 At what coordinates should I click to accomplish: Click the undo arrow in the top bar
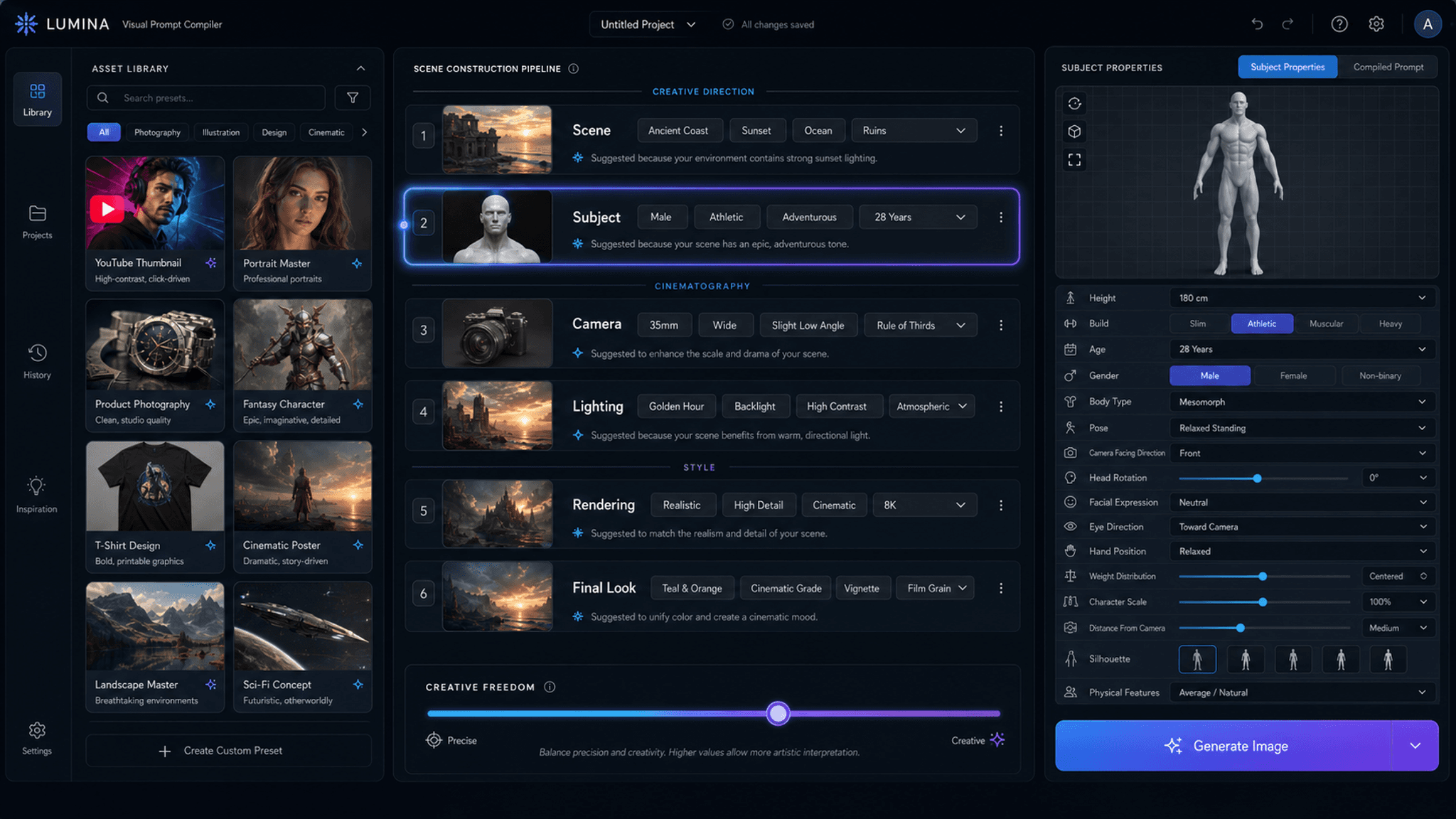click(1257, 24)
